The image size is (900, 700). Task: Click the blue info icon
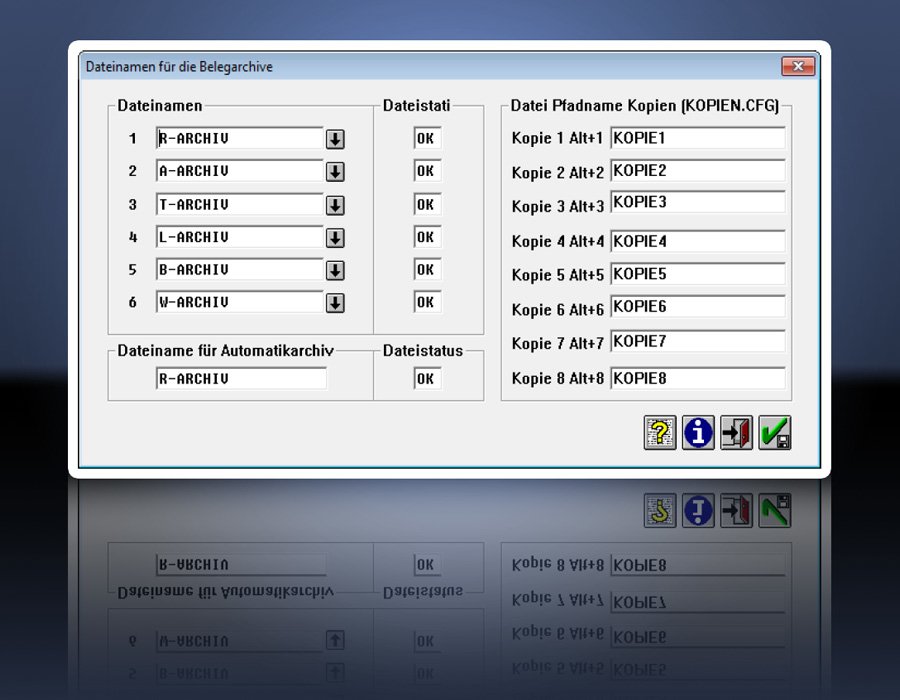[x=698, y=433]
